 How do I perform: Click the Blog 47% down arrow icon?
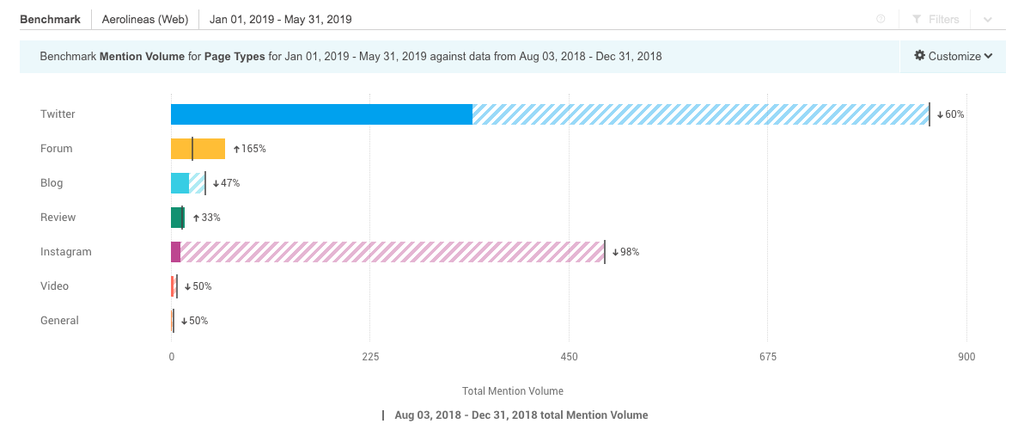coord(215,183)
